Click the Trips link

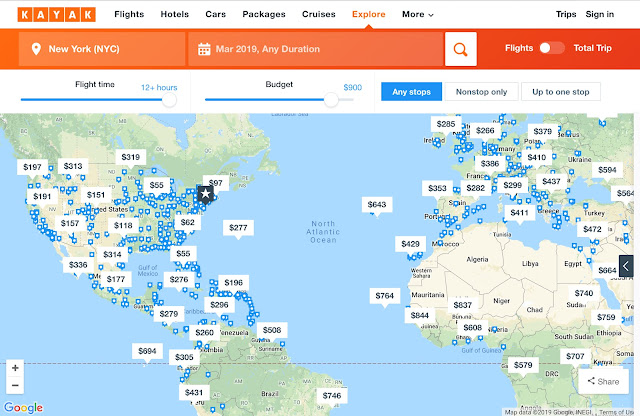[x=566, y=14]
